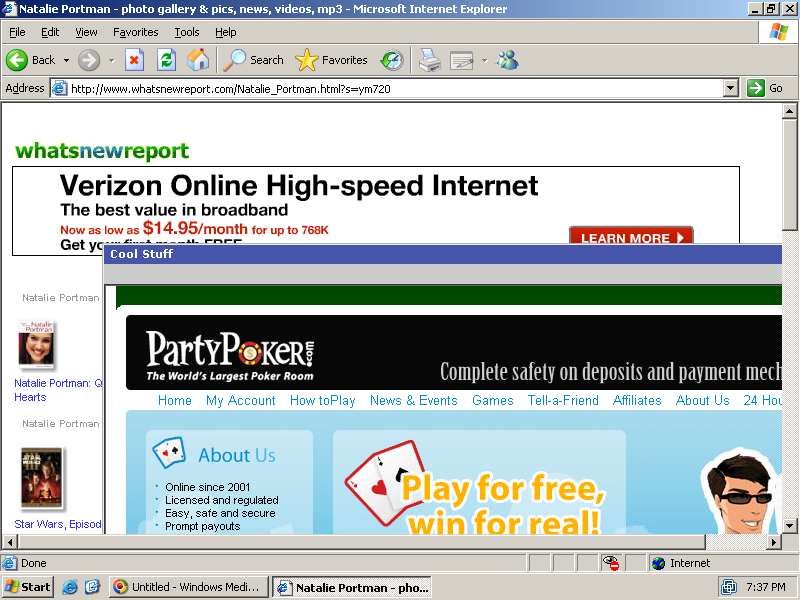Screen dimensions: 800x600
Task: Open the Tell-a-Friend link
Action: tap(563, 401)
